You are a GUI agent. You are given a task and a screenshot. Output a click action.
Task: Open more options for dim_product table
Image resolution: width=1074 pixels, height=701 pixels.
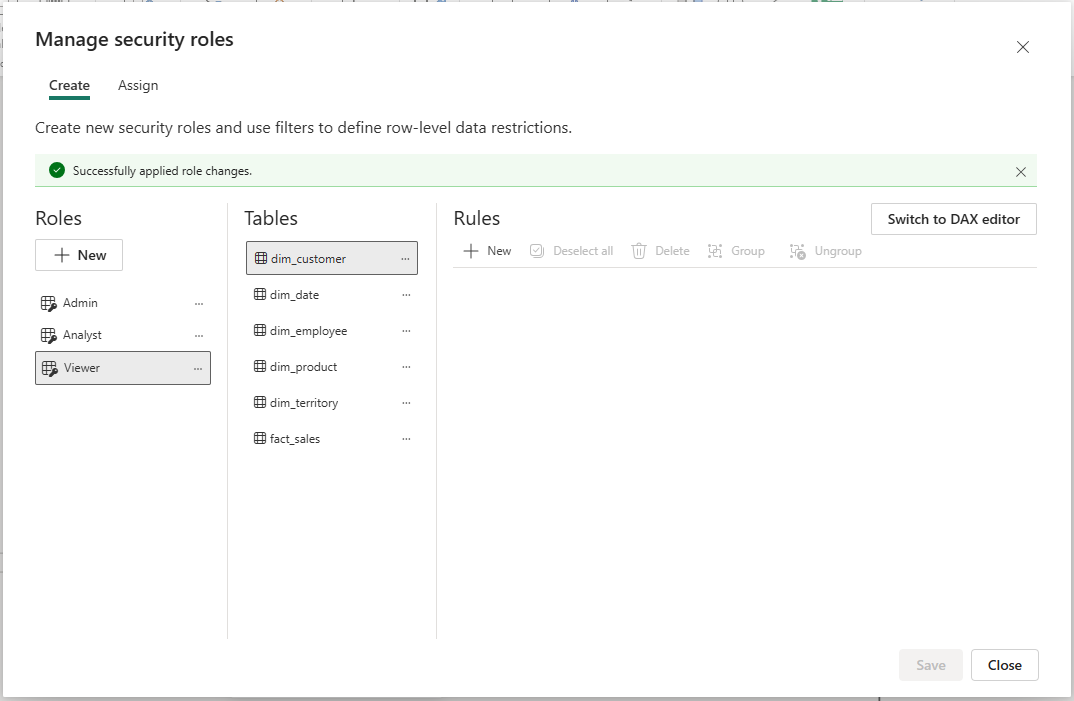406,367
